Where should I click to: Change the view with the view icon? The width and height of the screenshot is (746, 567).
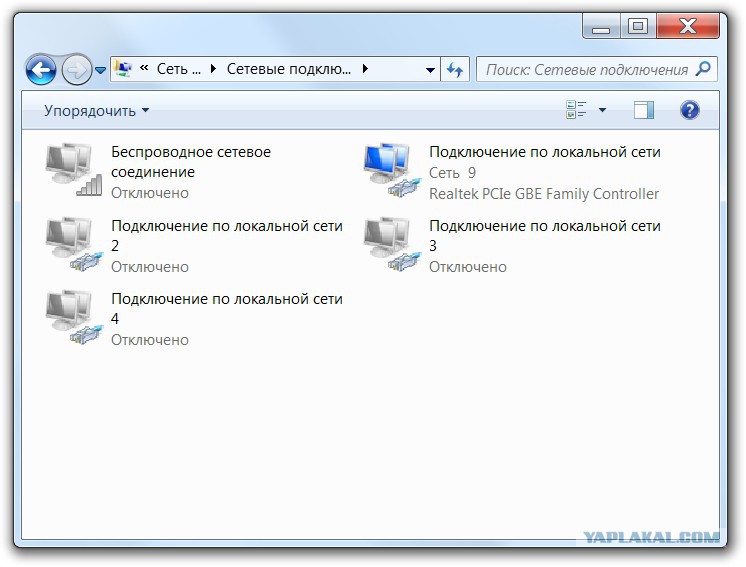click(x=576, y=110)
